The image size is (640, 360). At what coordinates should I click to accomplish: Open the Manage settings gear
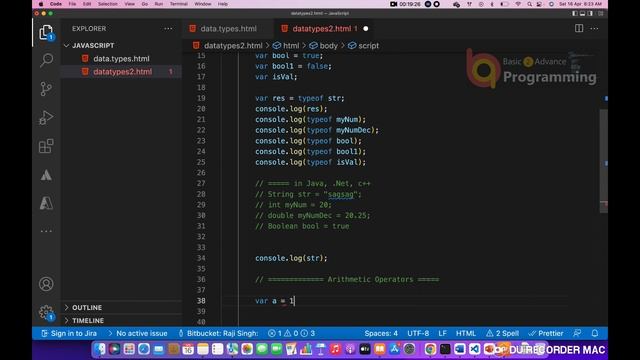coord(46,313)
